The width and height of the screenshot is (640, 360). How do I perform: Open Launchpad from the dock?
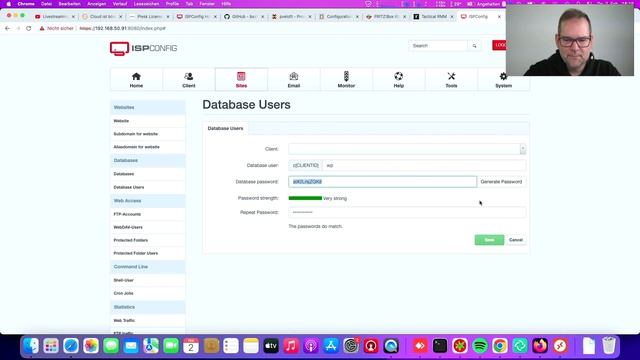click(x=51, y=346)
